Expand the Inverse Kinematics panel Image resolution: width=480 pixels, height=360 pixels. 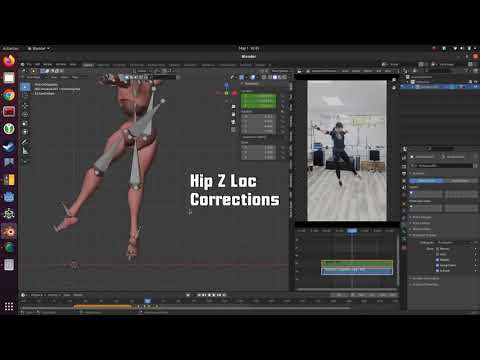pyautogui.click(x=427, y=278)
